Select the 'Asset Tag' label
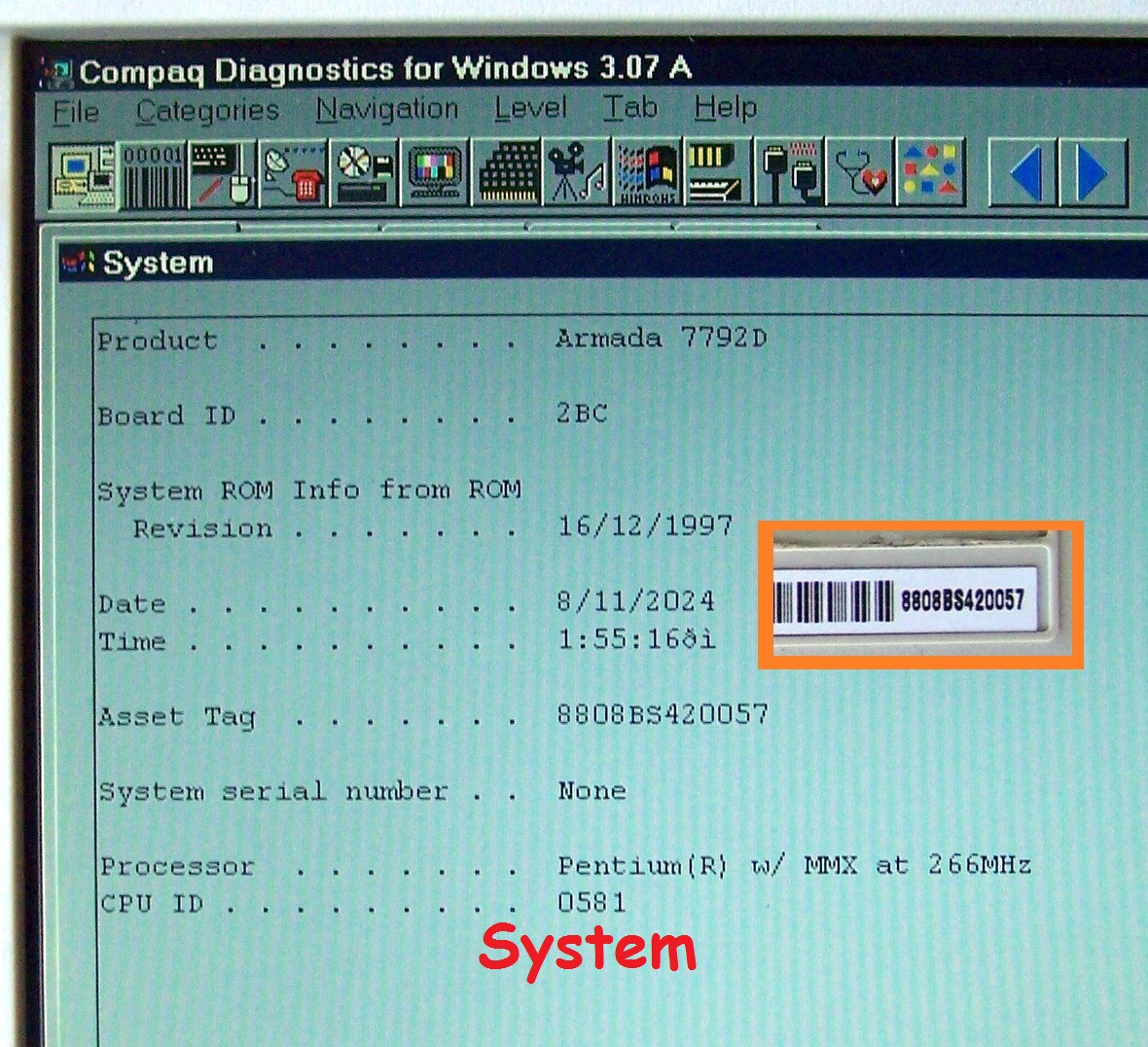The image size is (1148, 1047). pos(177,717)
